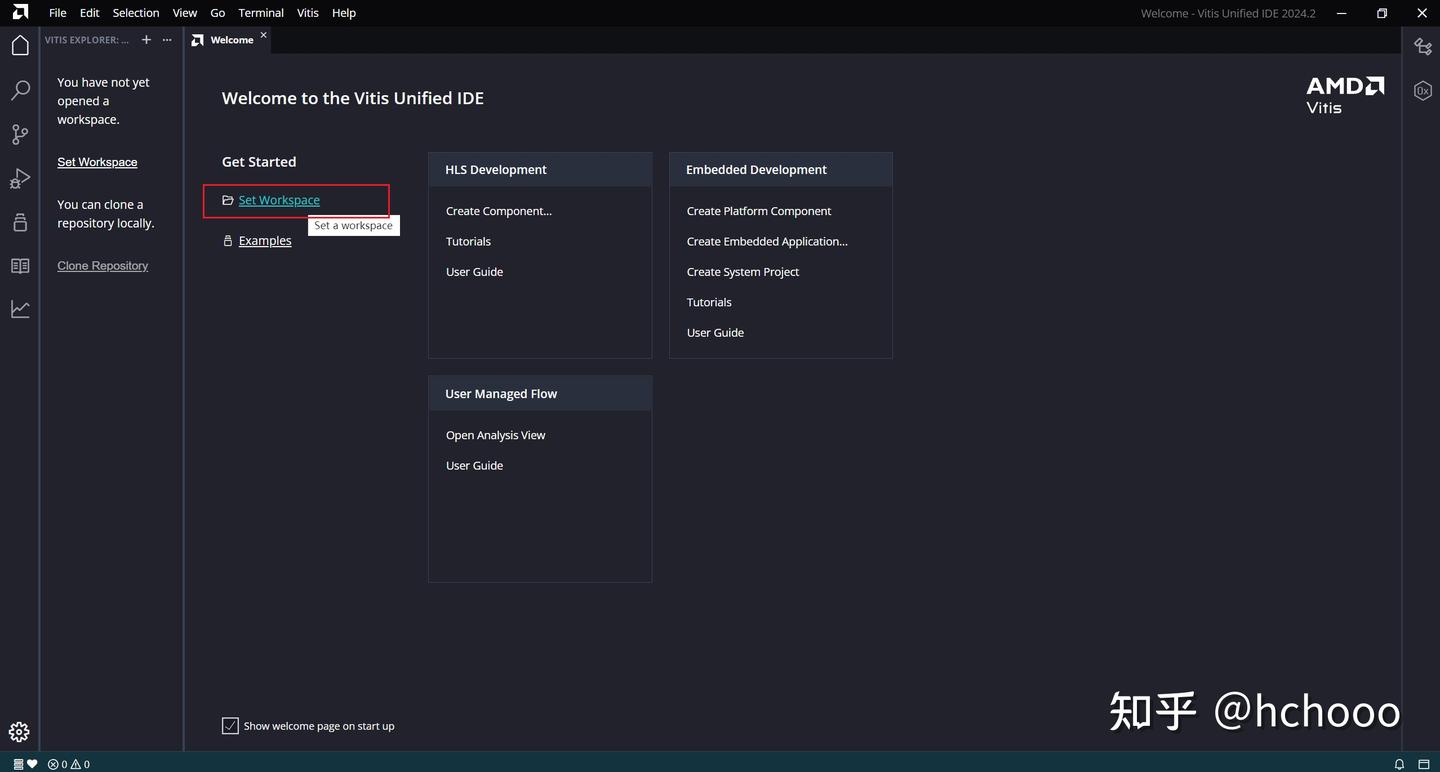Screen dimensions: 1440x772
Task: Click the notifications bell in status bar
Action: 1399,764
